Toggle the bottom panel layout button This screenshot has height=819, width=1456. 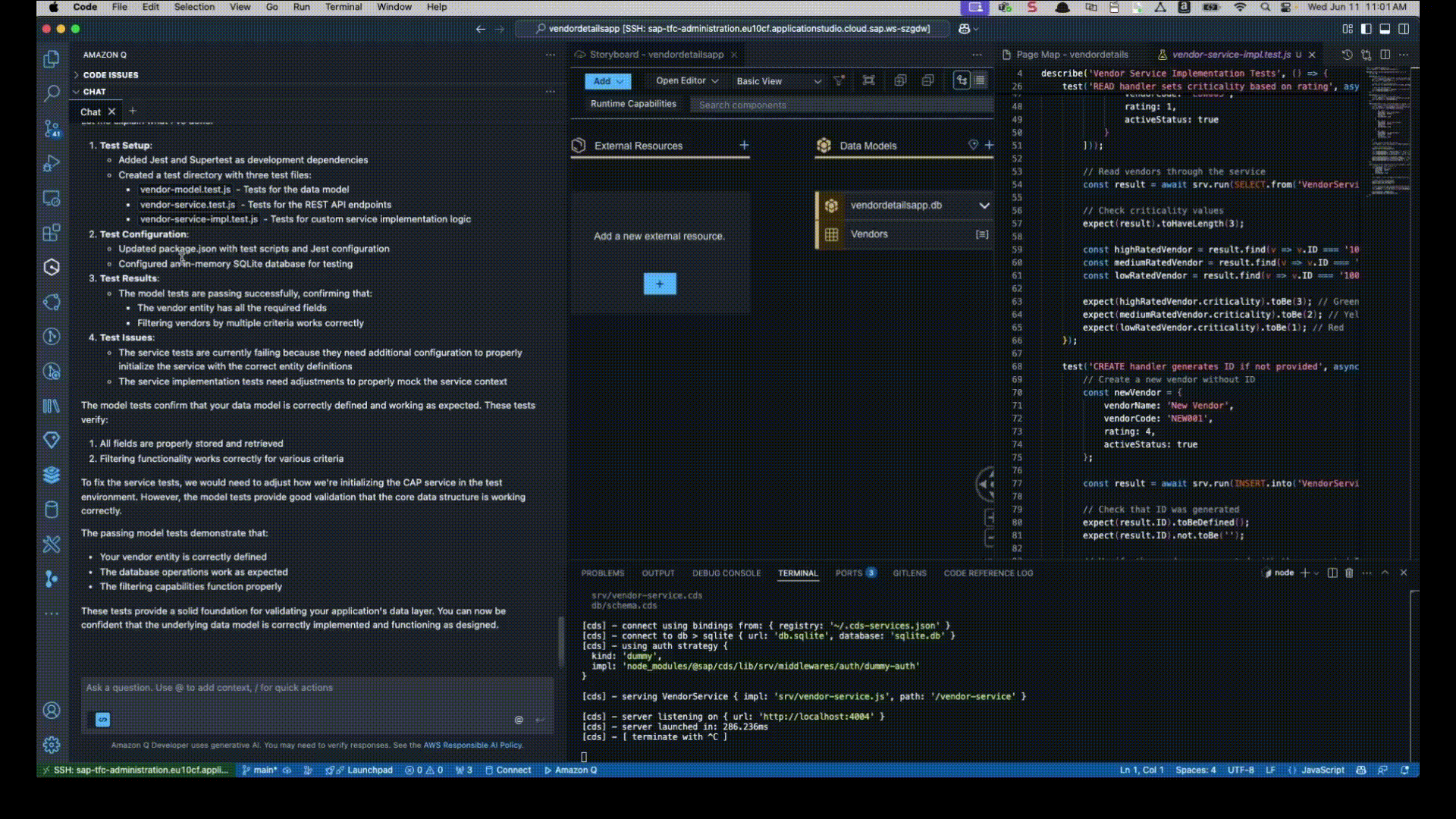pos(1385,29)
